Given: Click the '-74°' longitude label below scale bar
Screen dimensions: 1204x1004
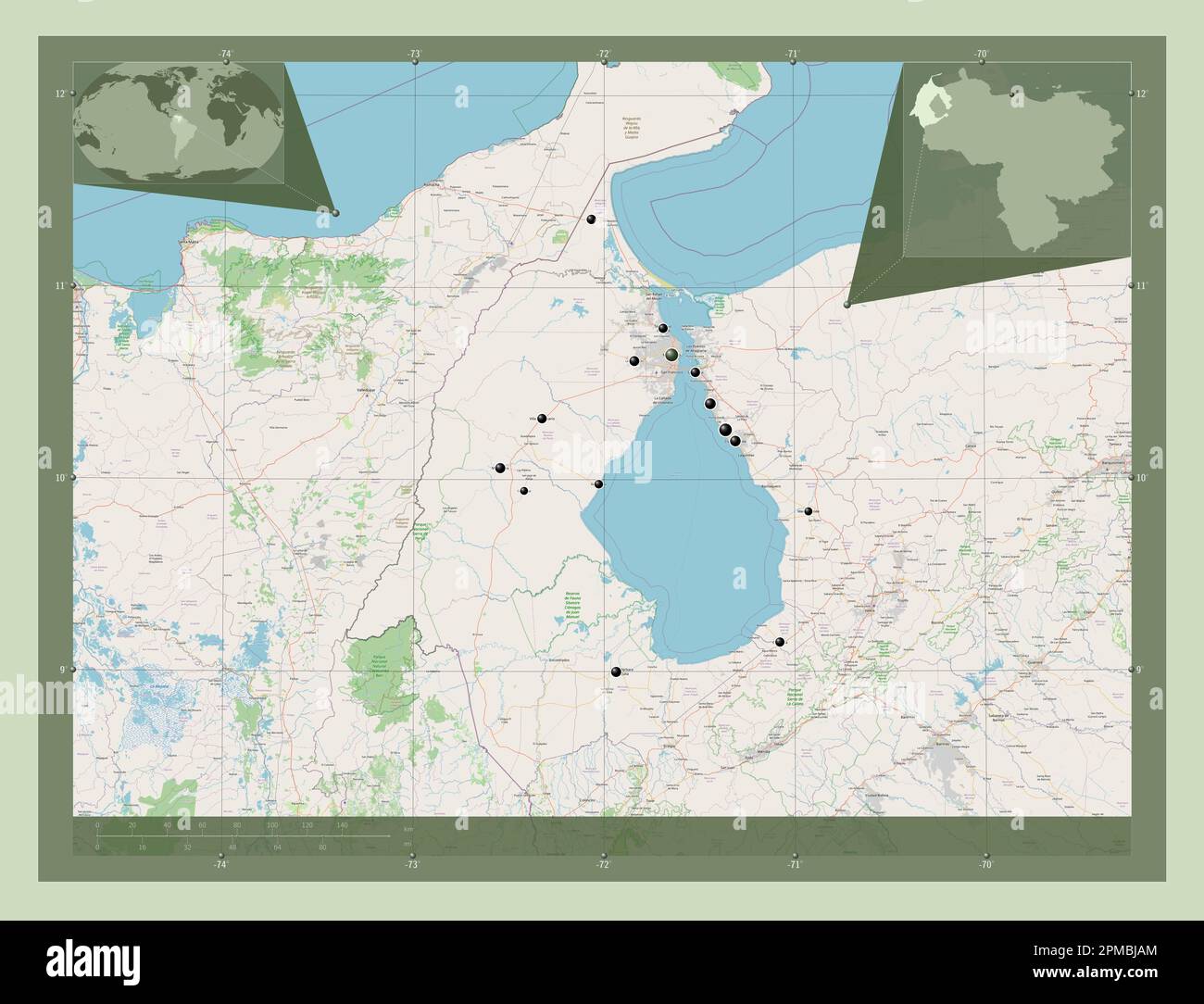Looking at the screenshot, I should coord(219,864).
